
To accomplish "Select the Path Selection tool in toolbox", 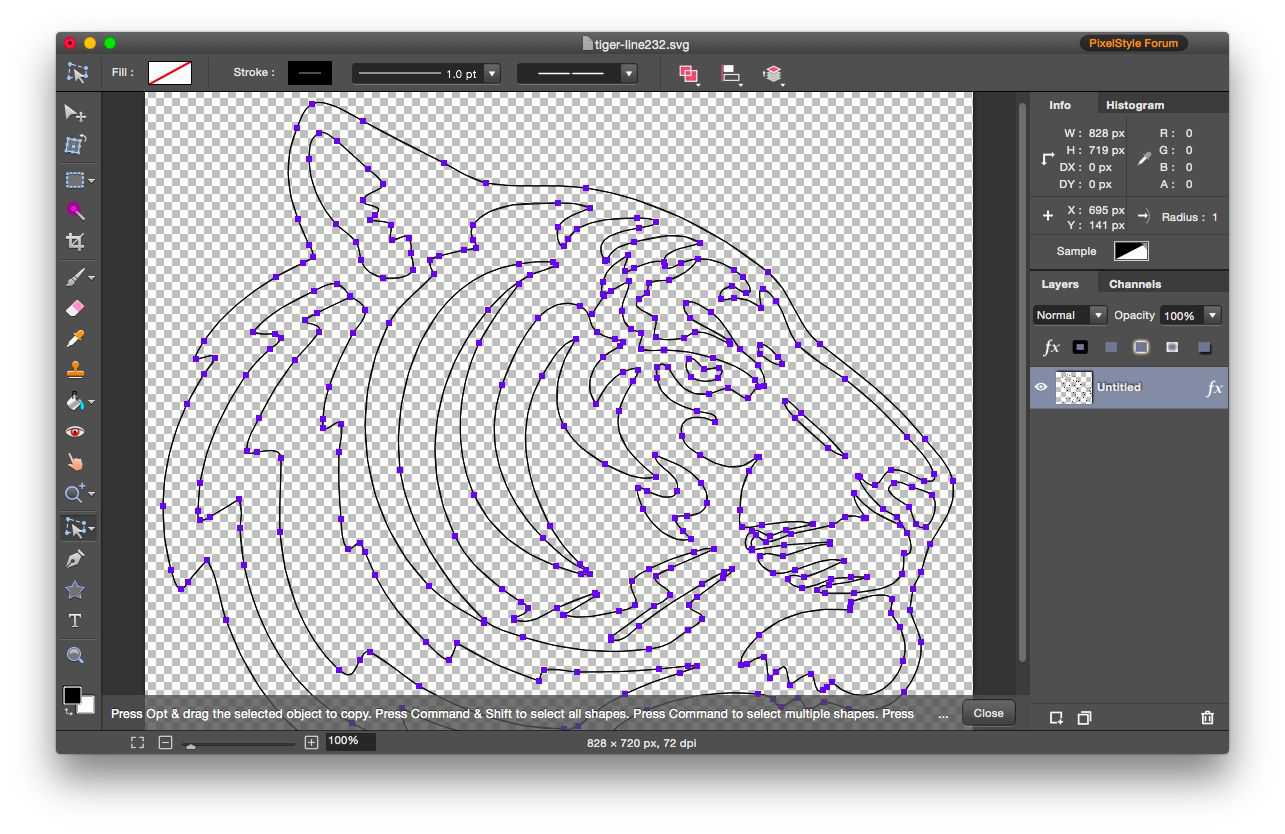I will pyautogui.click(x=75, y=527).
